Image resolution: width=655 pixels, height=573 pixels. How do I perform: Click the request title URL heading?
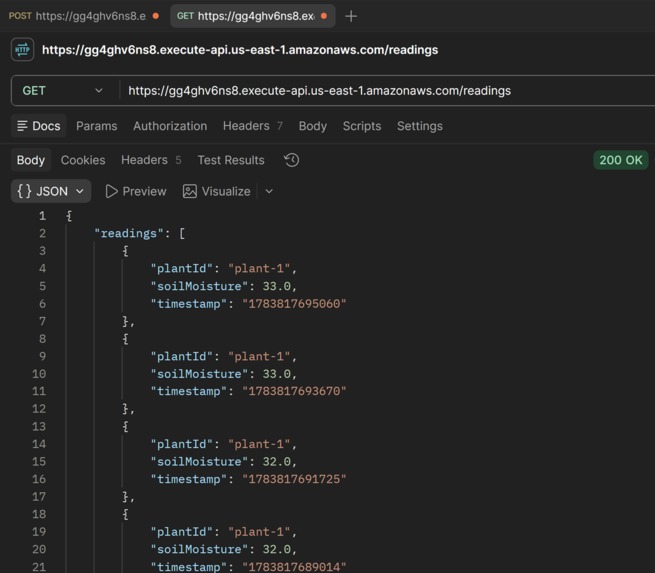tap(240, 50)
